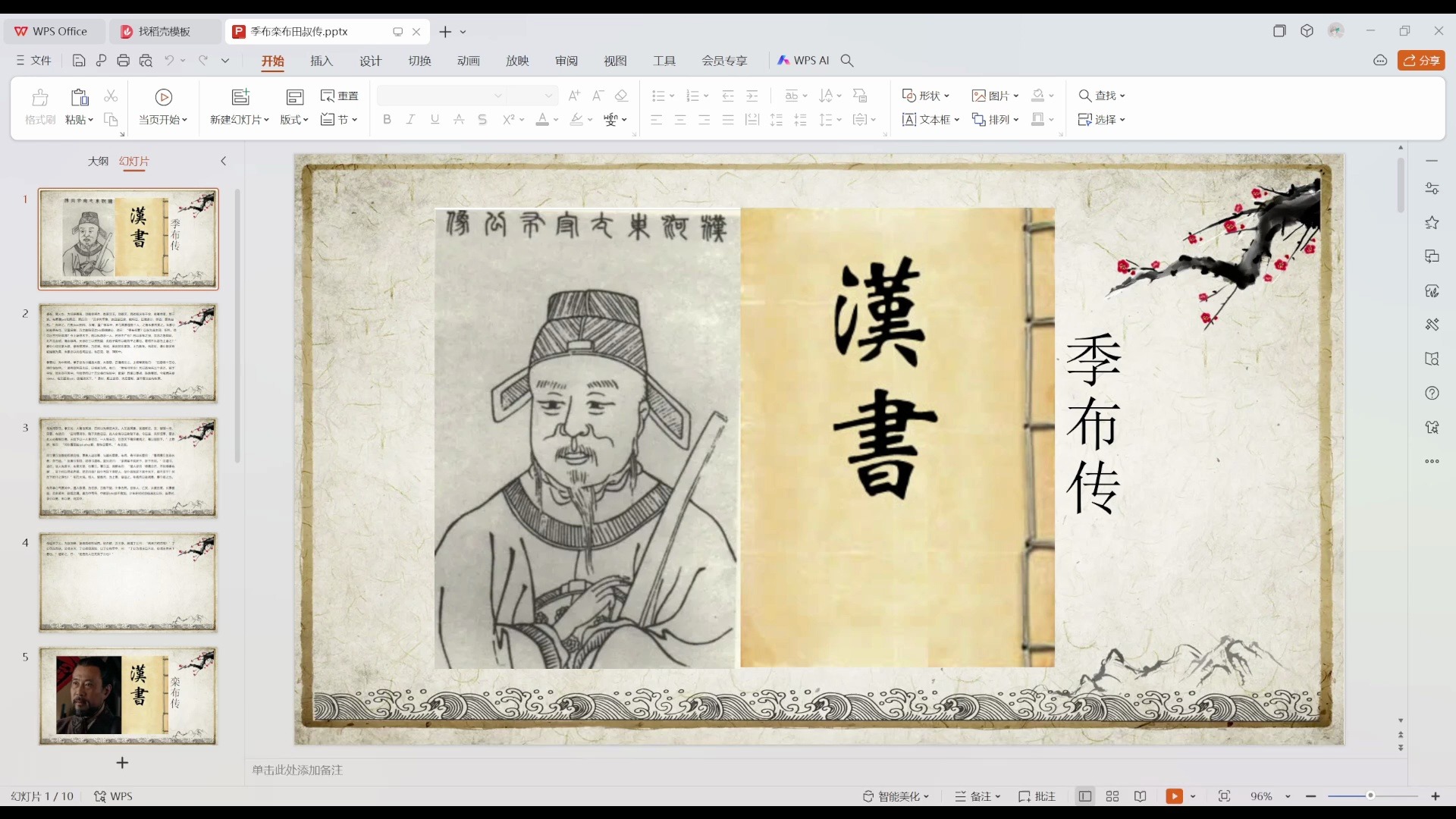Select slide 5 thumbnail 栾布传
Viewport: 1456px width, 819px height.
[x=128, y=696]
